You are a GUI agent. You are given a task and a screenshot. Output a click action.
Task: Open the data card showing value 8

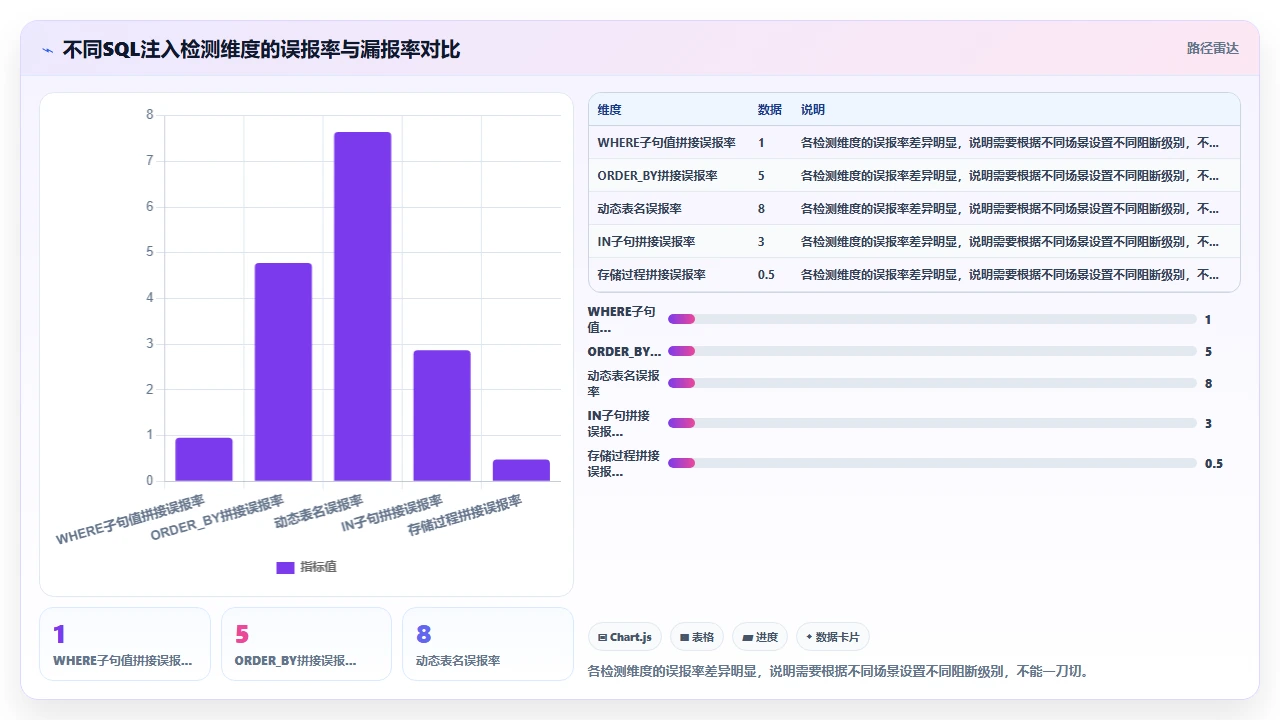pyautogui.click(x=488, y=644)
